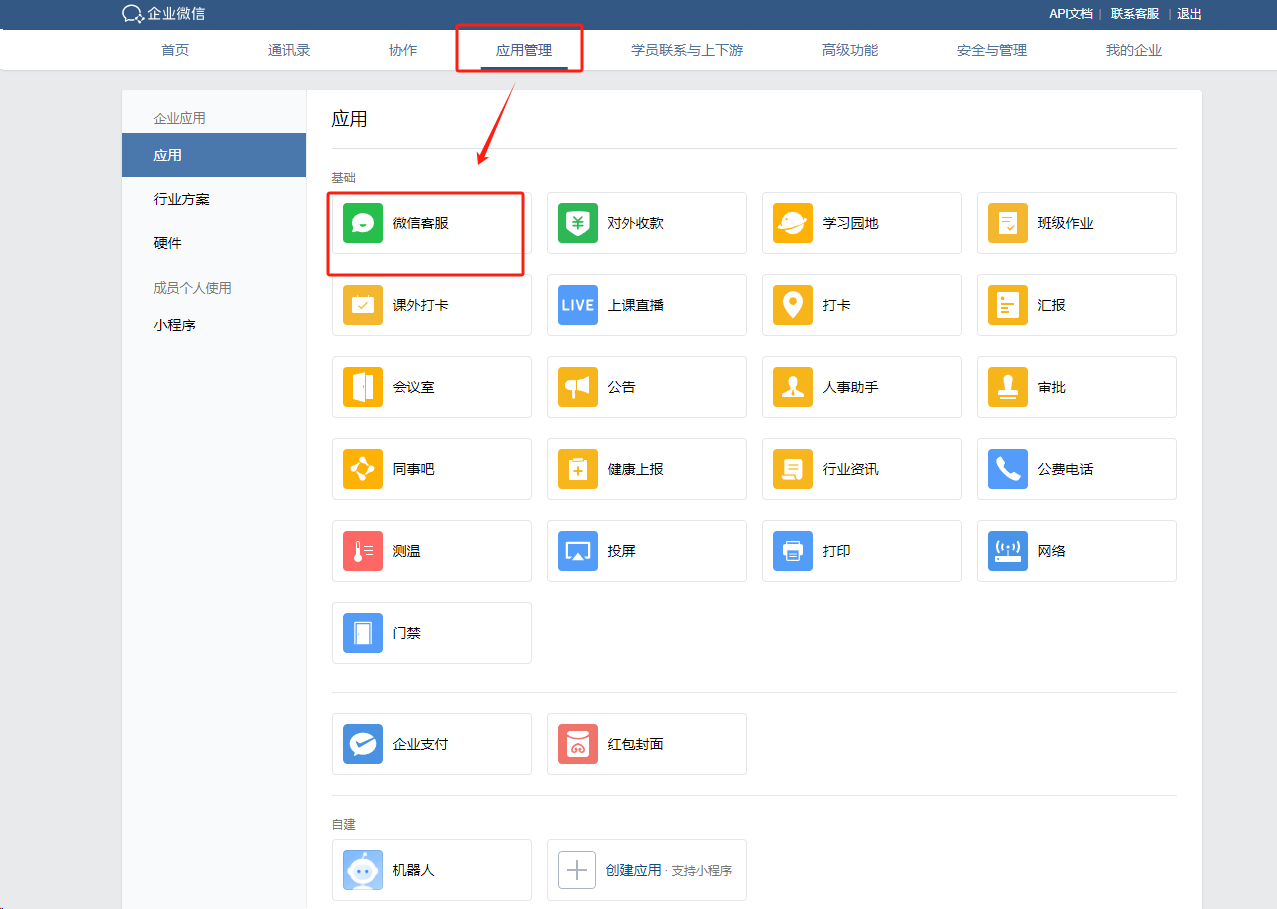Screen dimensions: 1277x909
Task: Click the 健康上报 label text
Action: [x=636, y=469]
